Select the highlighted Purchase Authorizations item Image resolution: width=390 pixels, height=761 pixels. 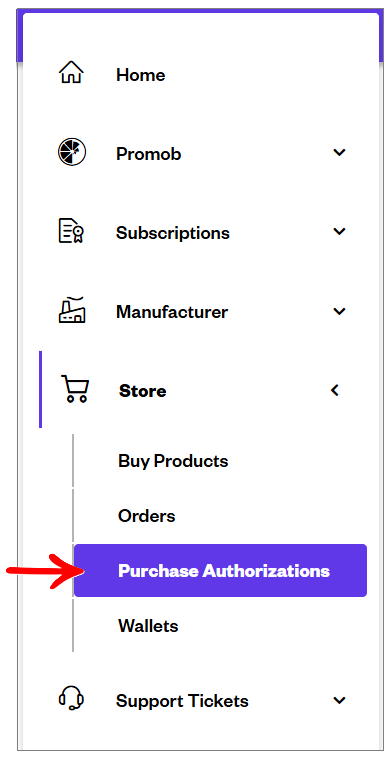pyautogui.click(x=220, y=570)
